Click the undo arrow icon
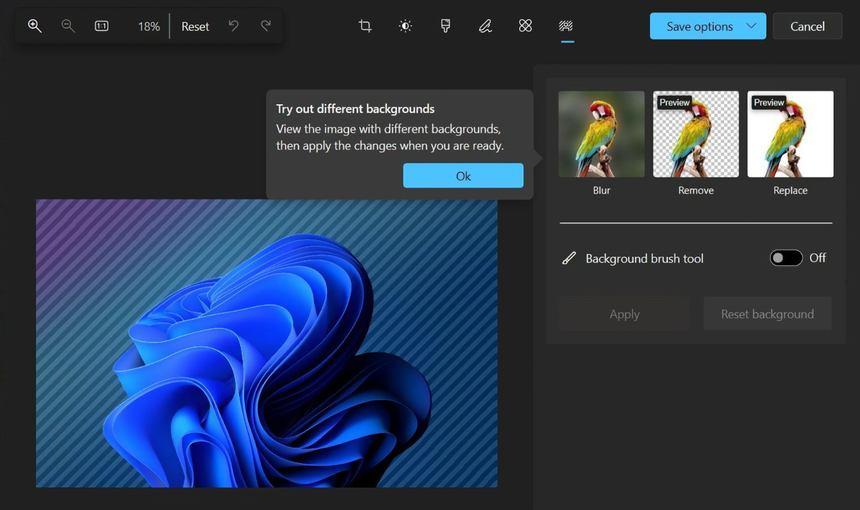Screen dimensions: 860x510 pos(233,26)
